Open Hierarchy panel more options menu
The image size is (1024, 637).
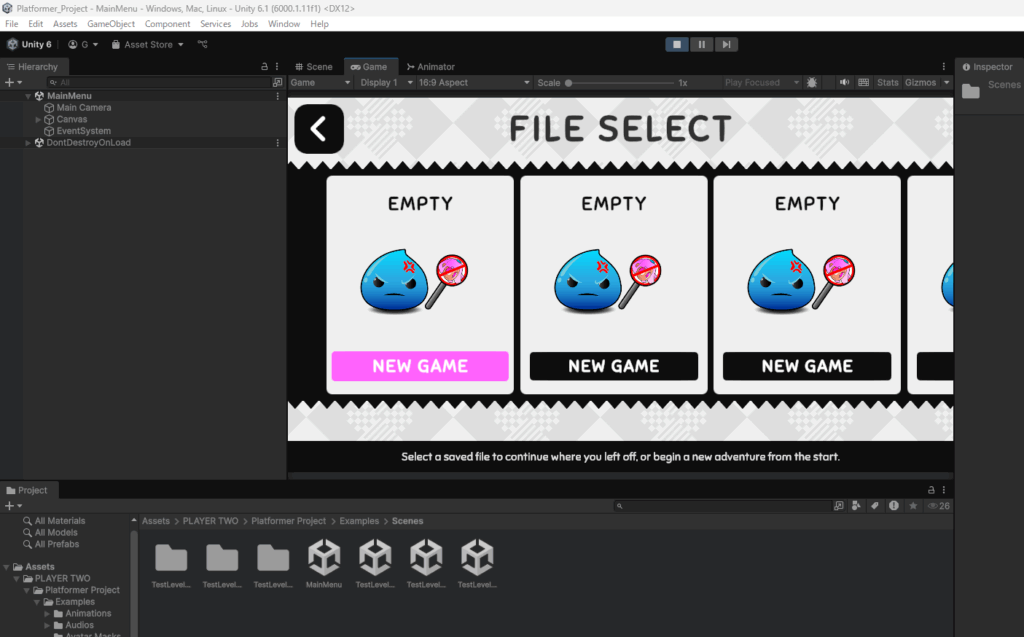pyautogui.click(x=277, y=67)
